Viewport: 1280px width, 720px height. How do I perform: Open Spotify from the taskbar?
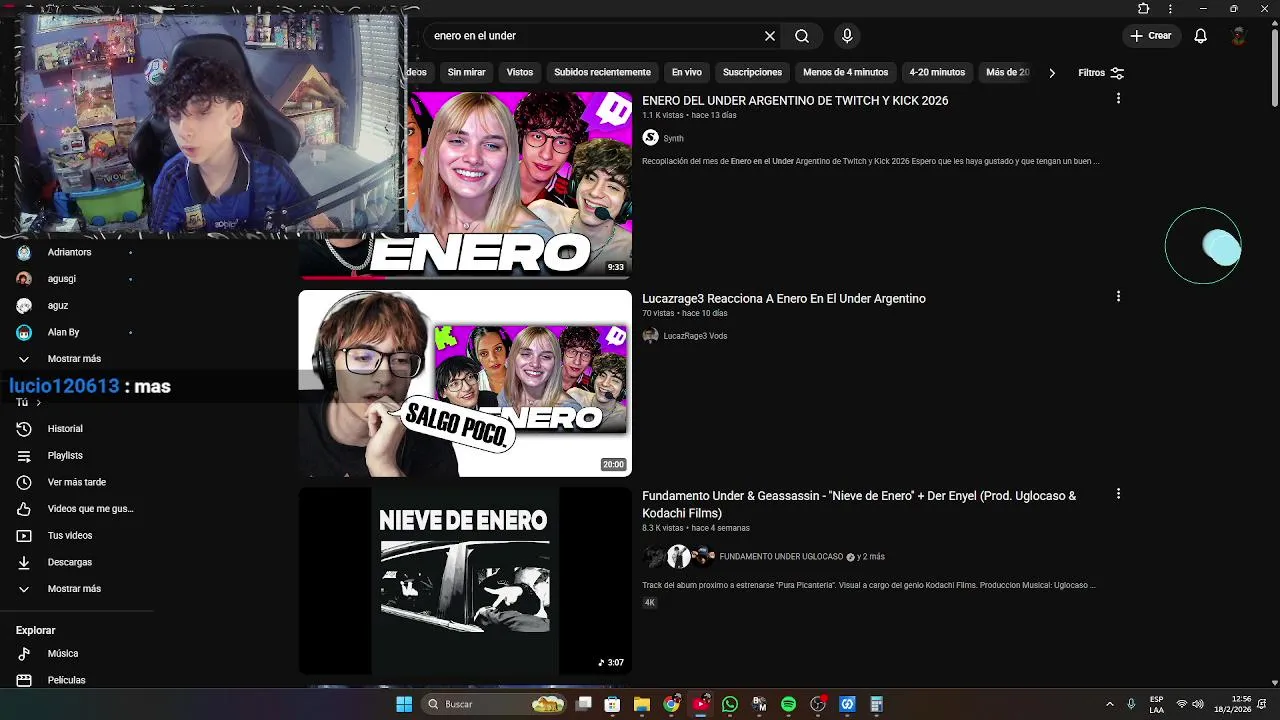(x=788, y=704)
